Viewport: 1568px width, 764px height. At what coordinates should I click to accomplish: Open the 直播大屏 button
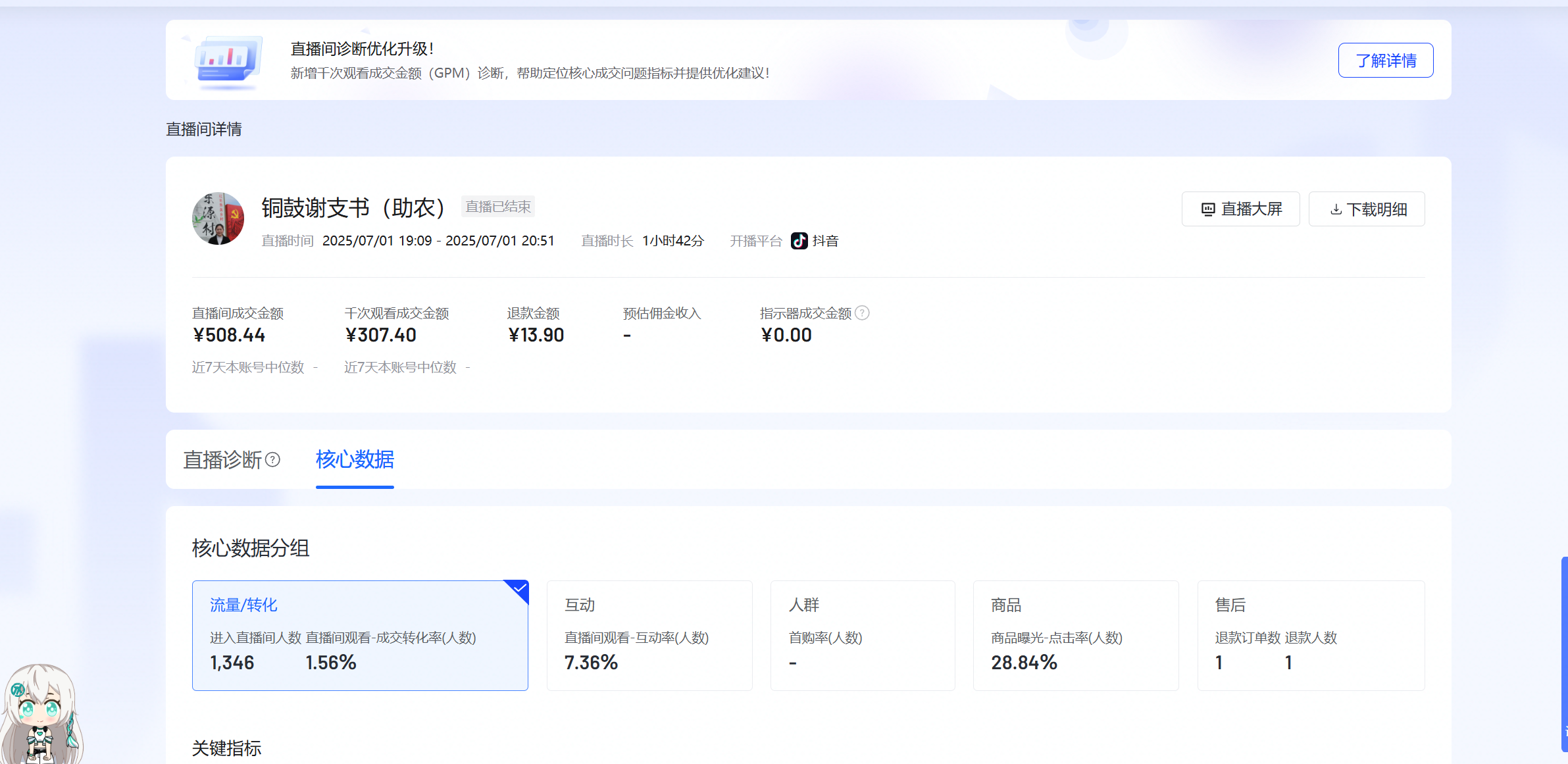click(1240, 209)
